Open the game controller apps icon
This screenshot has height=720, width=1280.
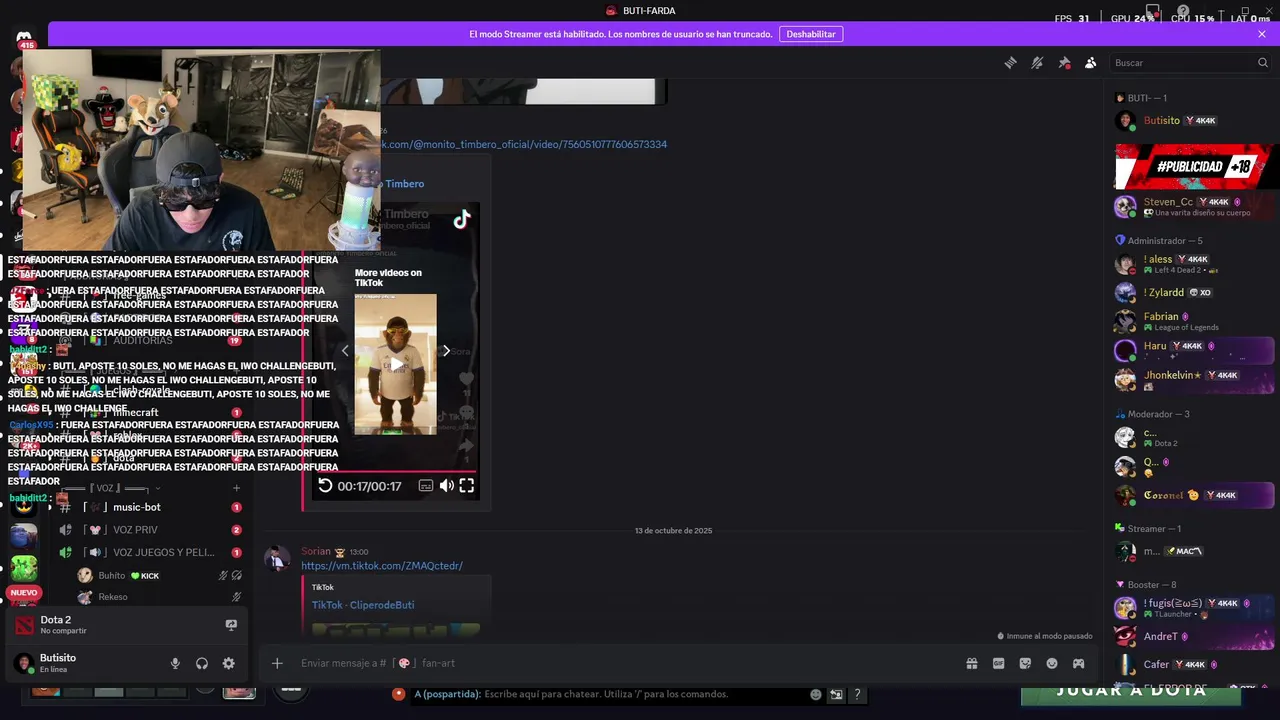1079,663
